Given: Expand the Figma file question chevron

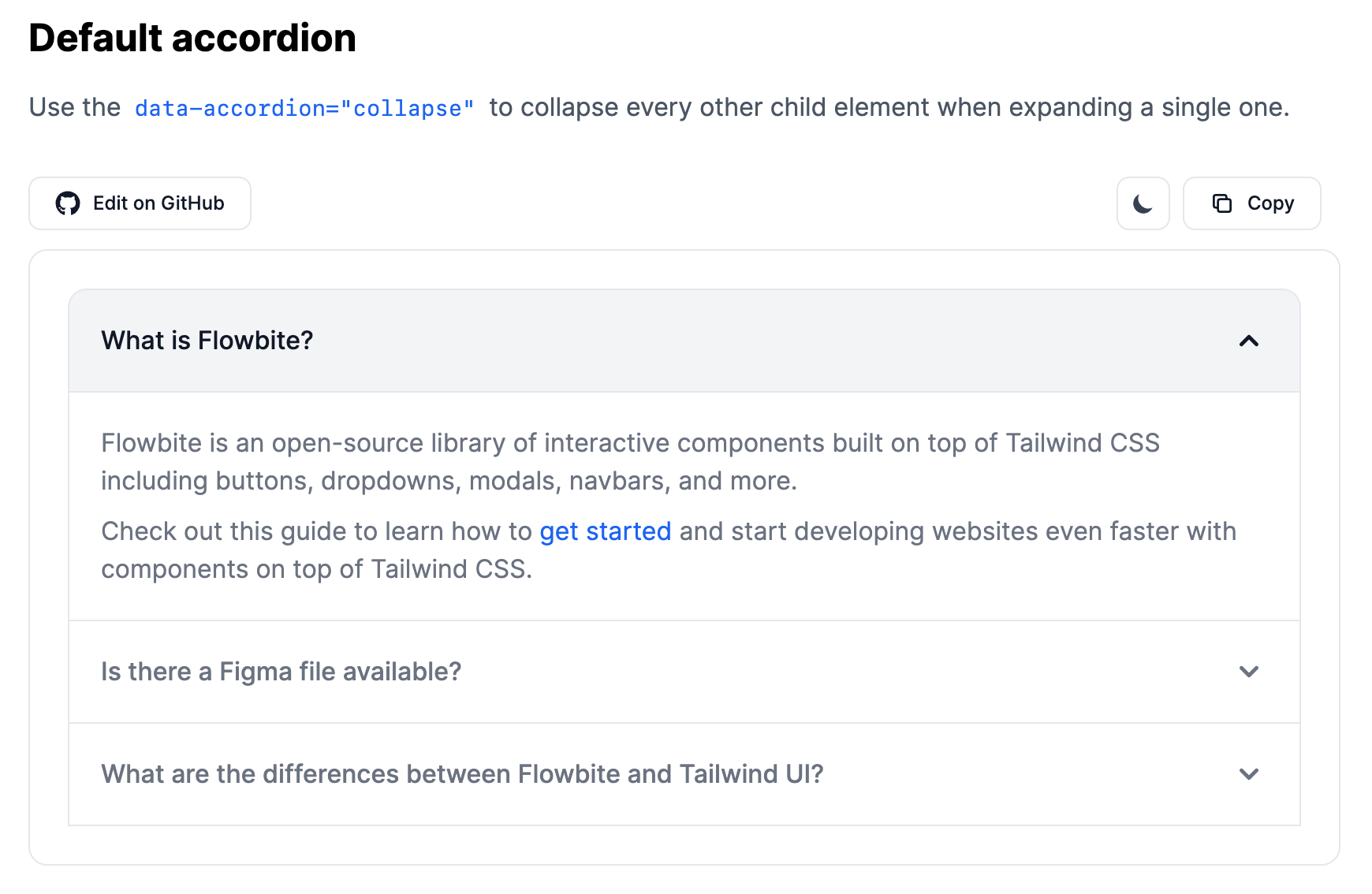Looking at the screenshot, I should (x=1248, y=672).
